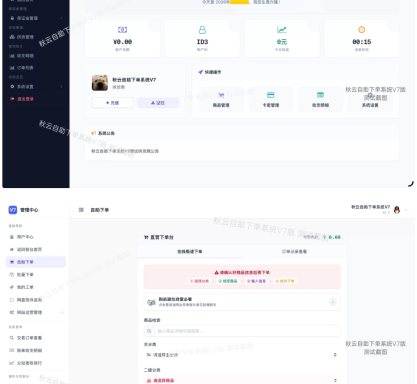Click the purple step badge 输入信息

[256, 281]
